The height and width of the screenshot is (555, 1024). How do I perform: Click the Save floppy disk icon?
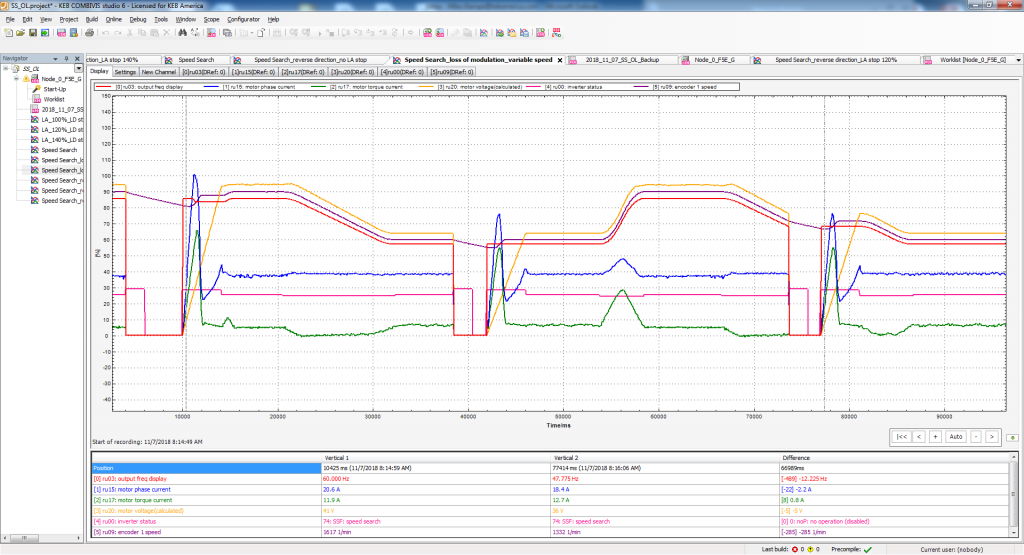[x=33, y=33]
